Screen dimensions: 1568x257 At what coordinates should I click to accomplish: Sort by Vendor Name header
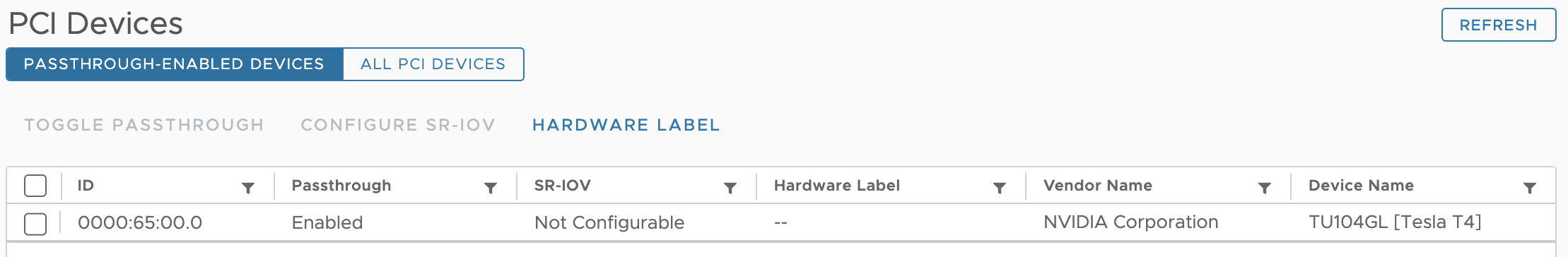1098,186
